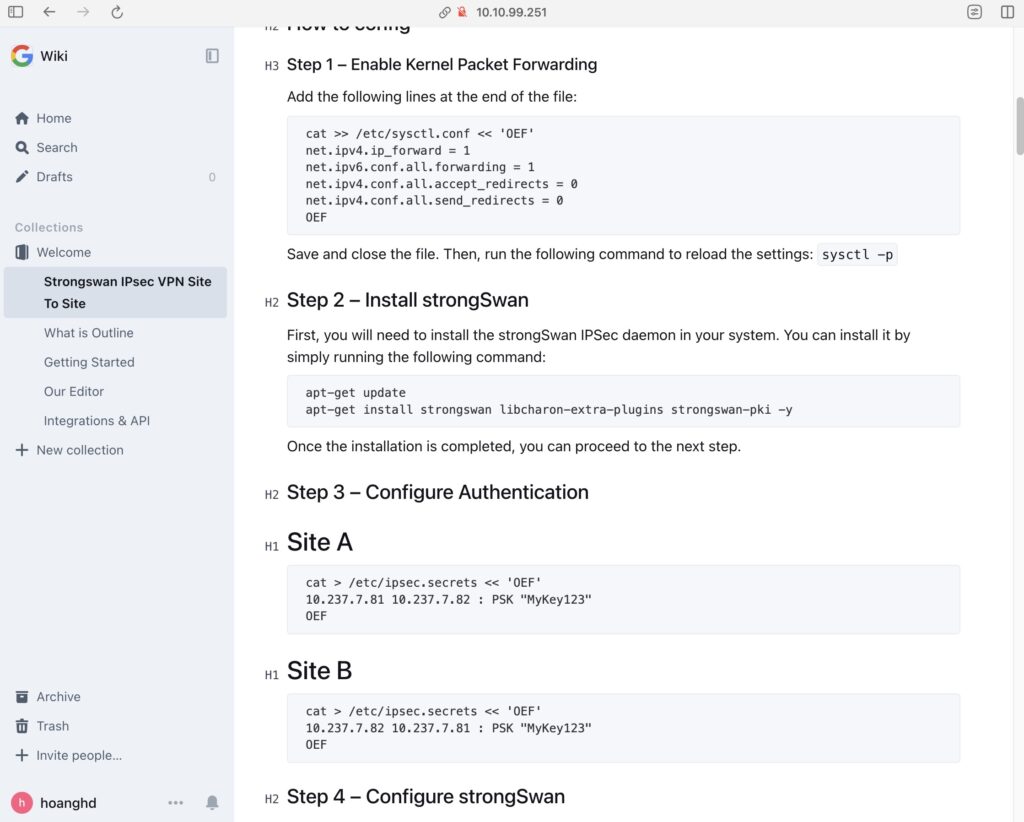The width and height of the screenshot is (1024, 822).
Task: Click the plus icon beside Invite people
Action: [22, 755]
